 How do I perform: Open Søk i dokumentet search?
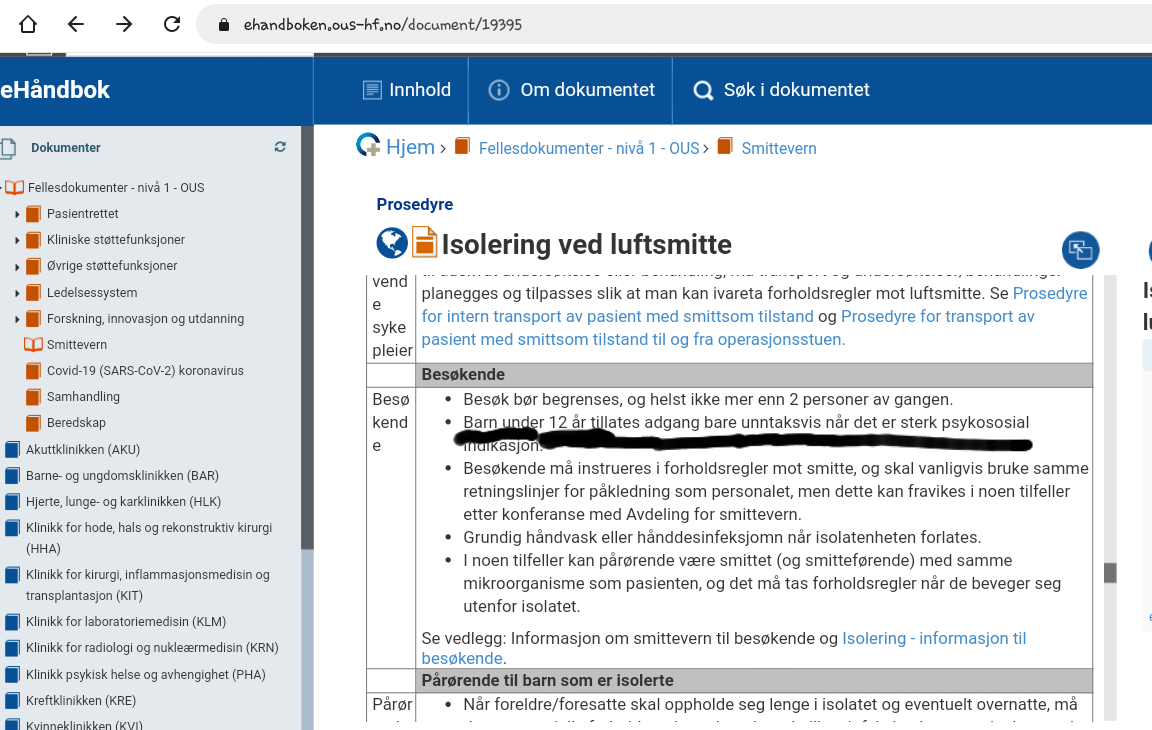[x=782, y=90]
